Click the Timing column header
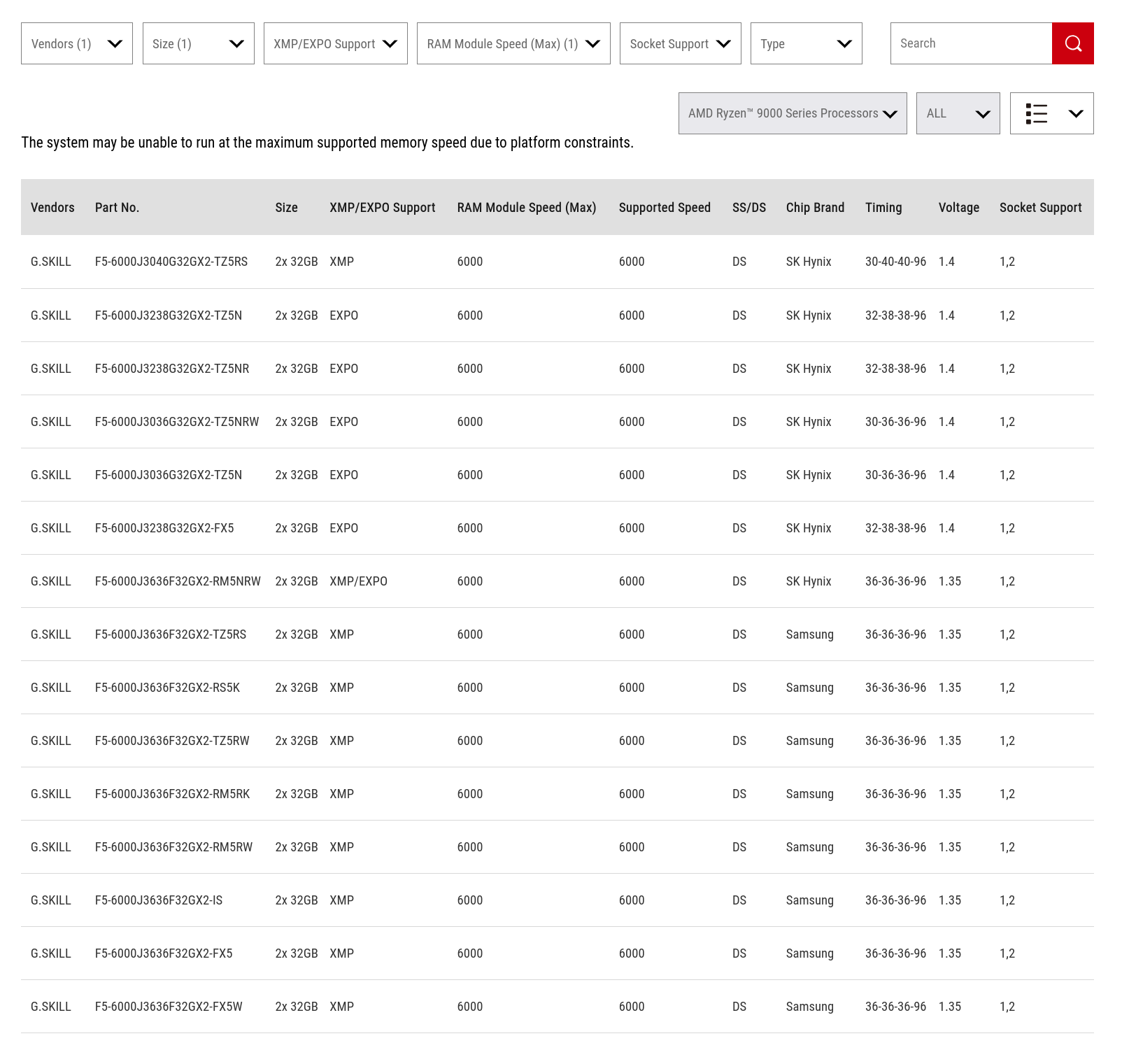This screenshot has height=1064, width=1129. pyautogui.click(x=883, y=208)
